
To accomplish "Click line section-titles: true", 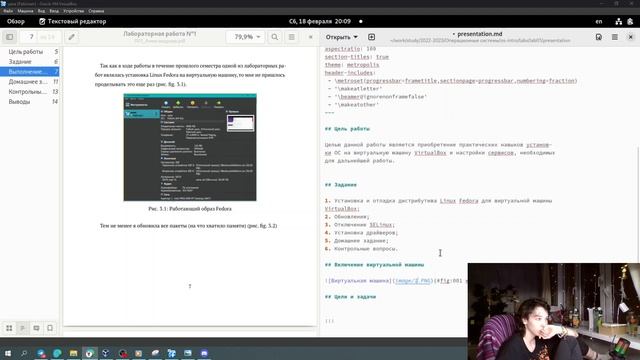I will tap(357, 57).
